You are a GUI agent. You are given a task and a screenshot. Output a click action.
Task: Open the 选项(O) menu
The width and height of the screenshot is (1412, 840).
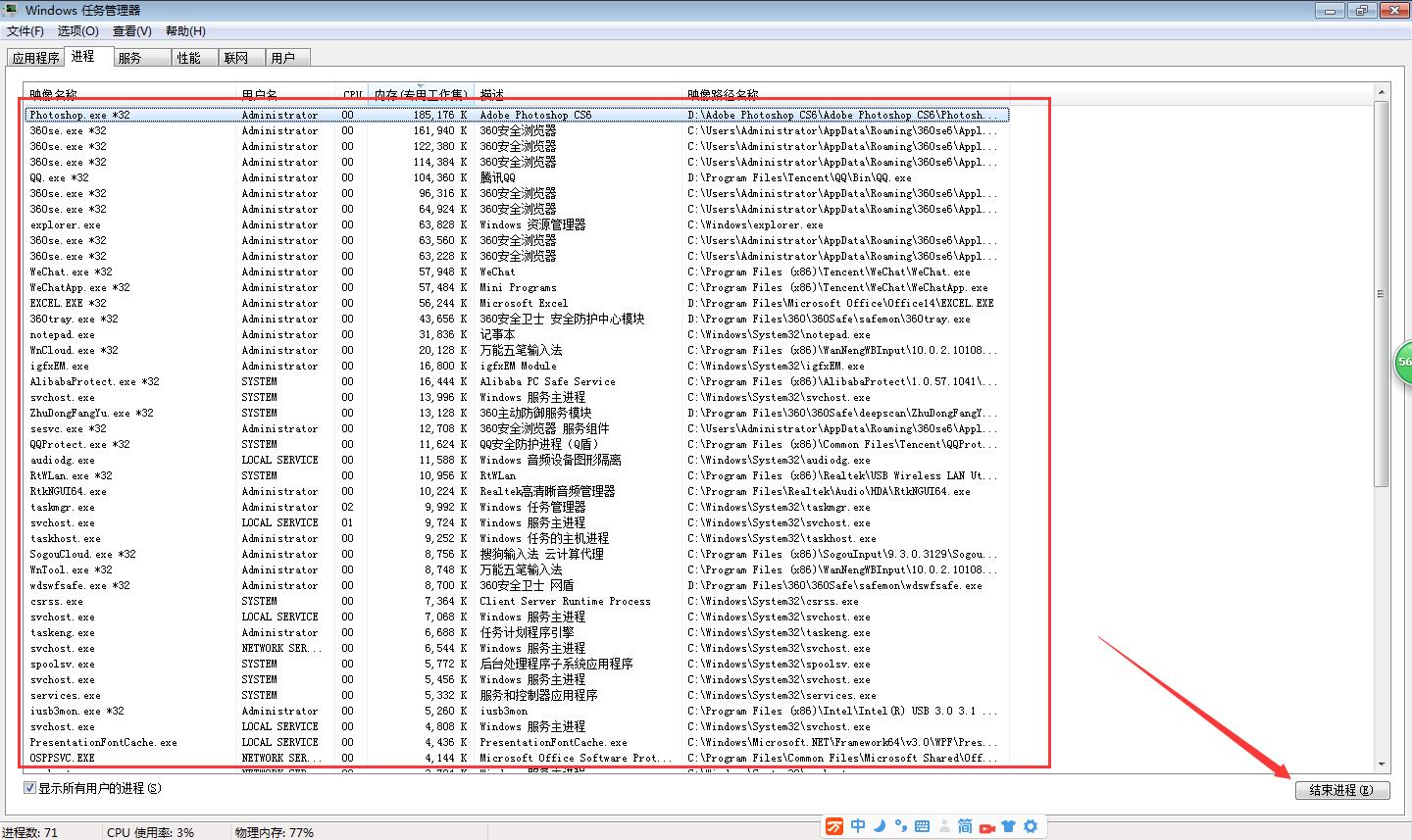pyautogui.click(x=78, y=31)
